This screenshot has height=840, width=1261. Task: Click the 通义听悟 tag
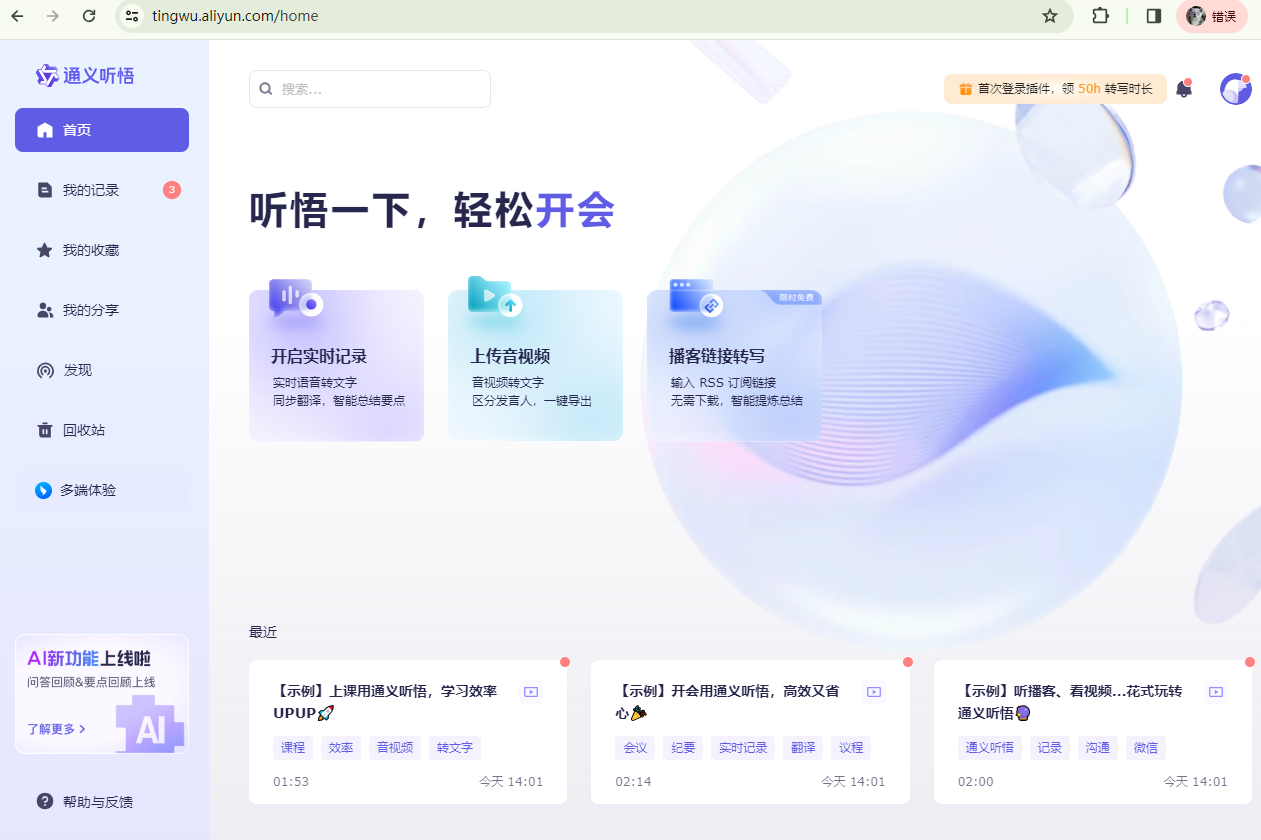point(990,747)
